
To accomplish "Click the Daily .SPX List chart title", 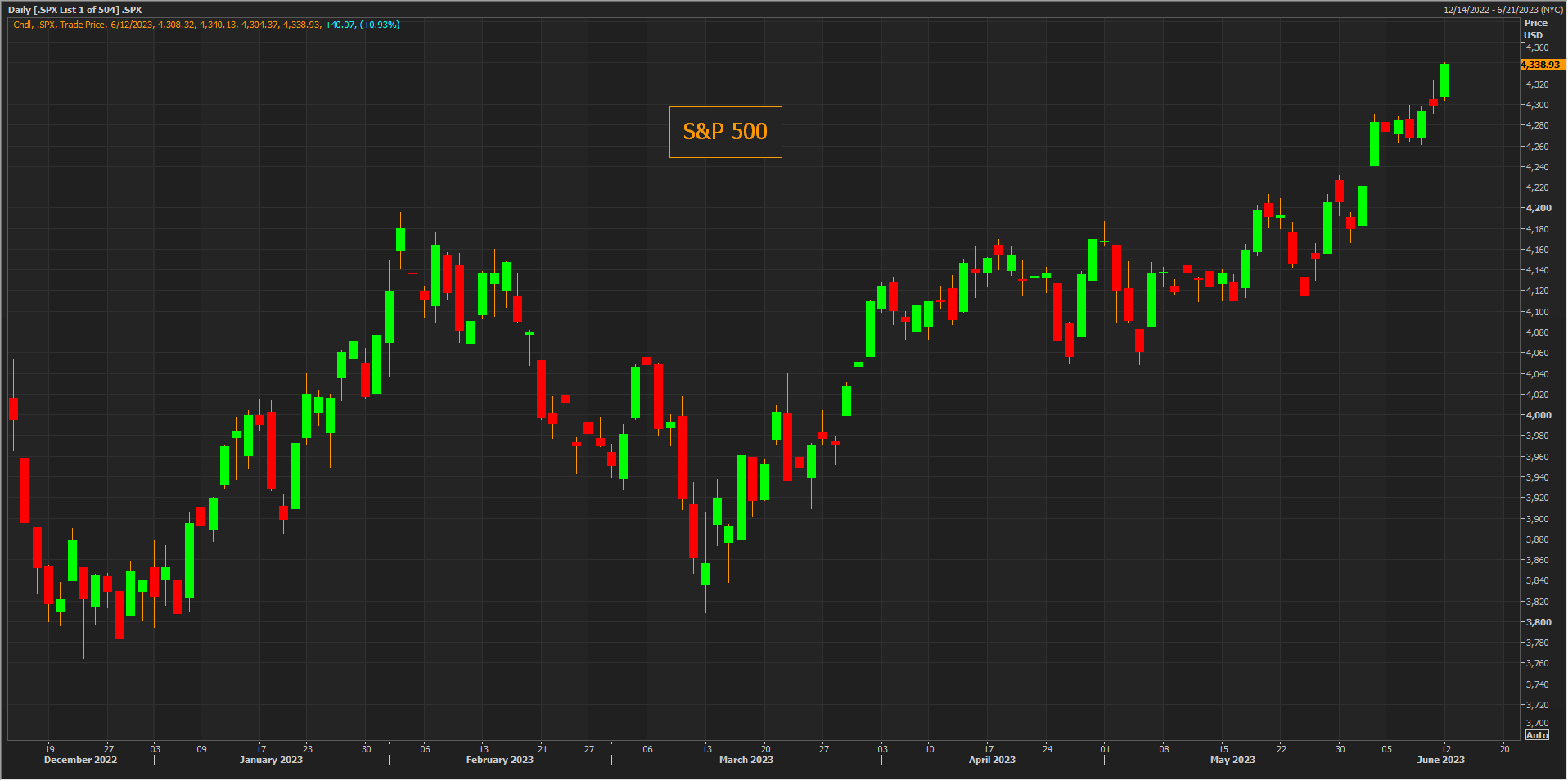I will pyautogui.click(x=74, y=10).
